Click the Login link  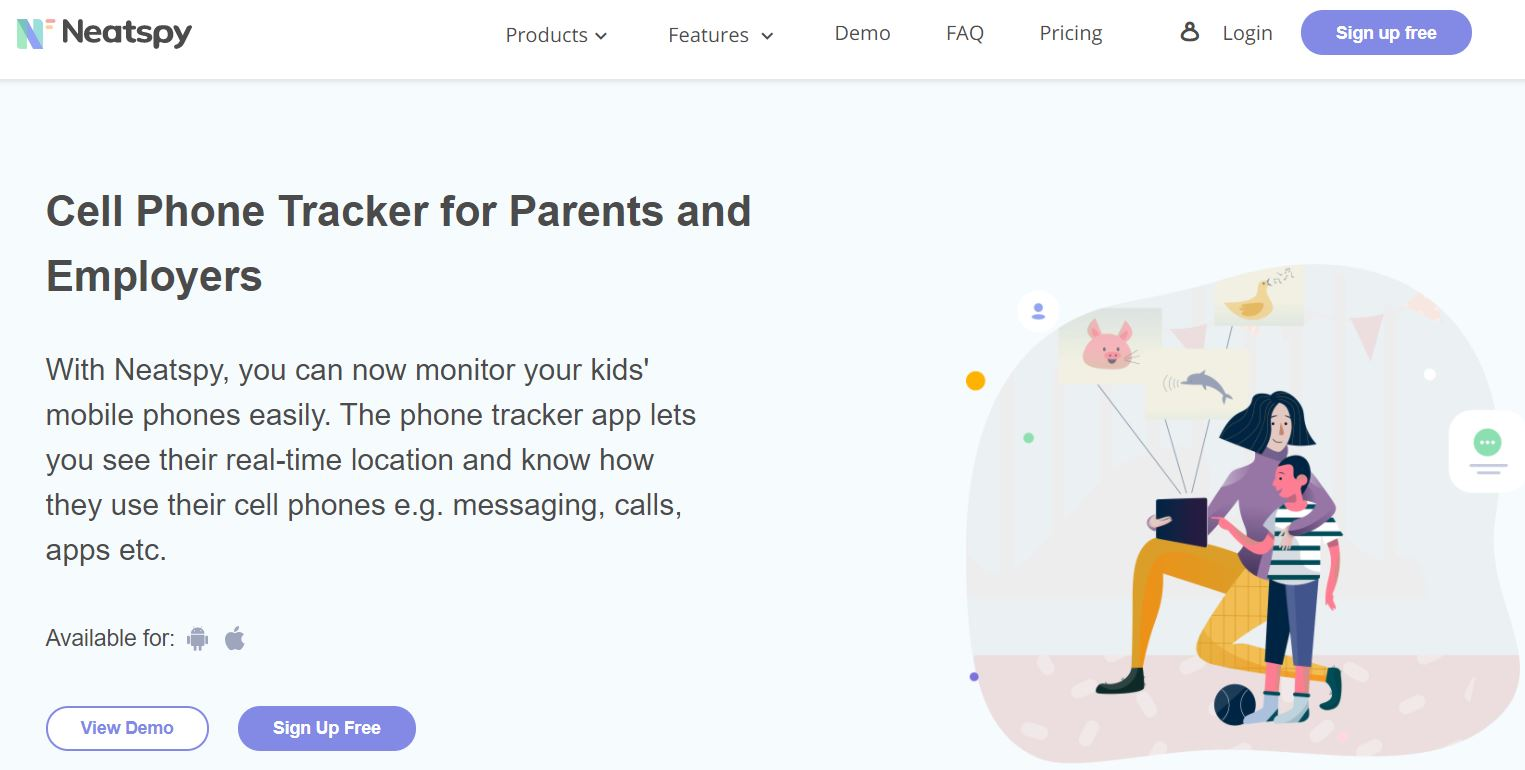[x=1247, y=33]
